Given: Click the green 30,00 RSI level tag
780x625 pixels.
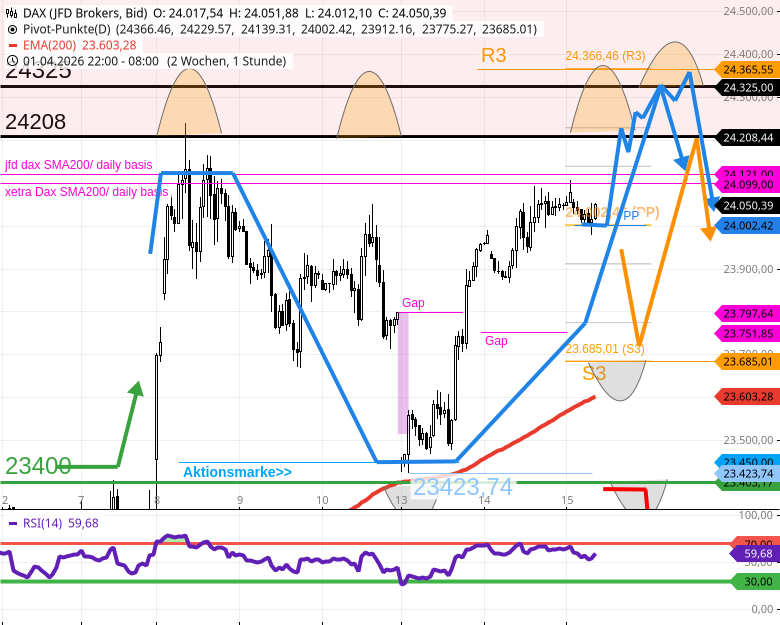Looking at the screenshot, I should pyautogui.click(x=752, y=581).
